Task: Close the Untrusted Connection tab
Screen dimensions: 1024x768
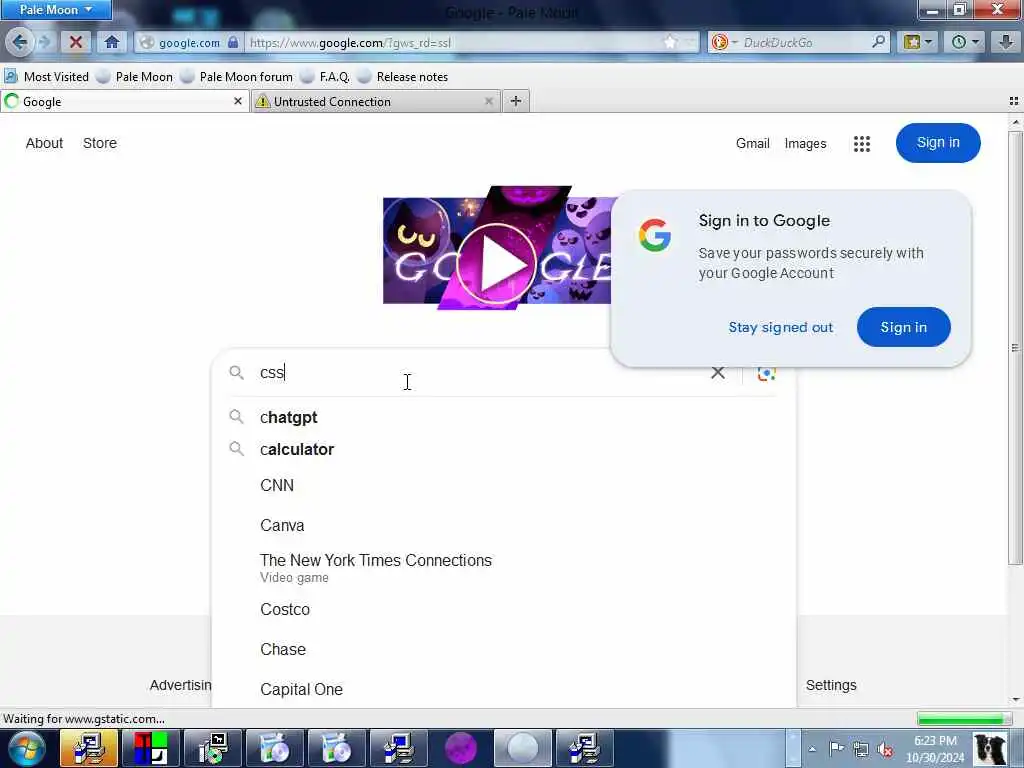Action: coord(488,101)
